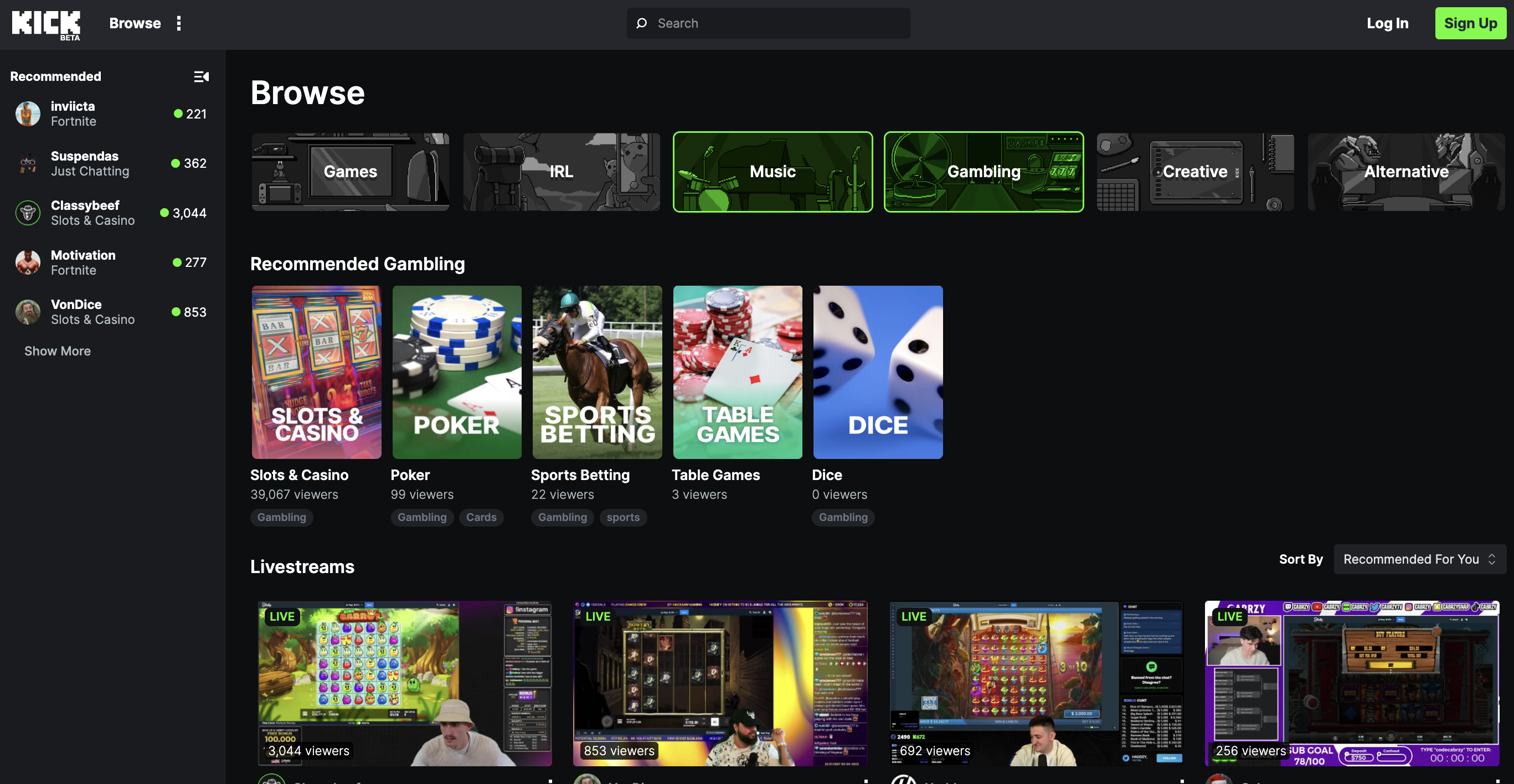Open inviicta's channel avatar

coord(28,114)
